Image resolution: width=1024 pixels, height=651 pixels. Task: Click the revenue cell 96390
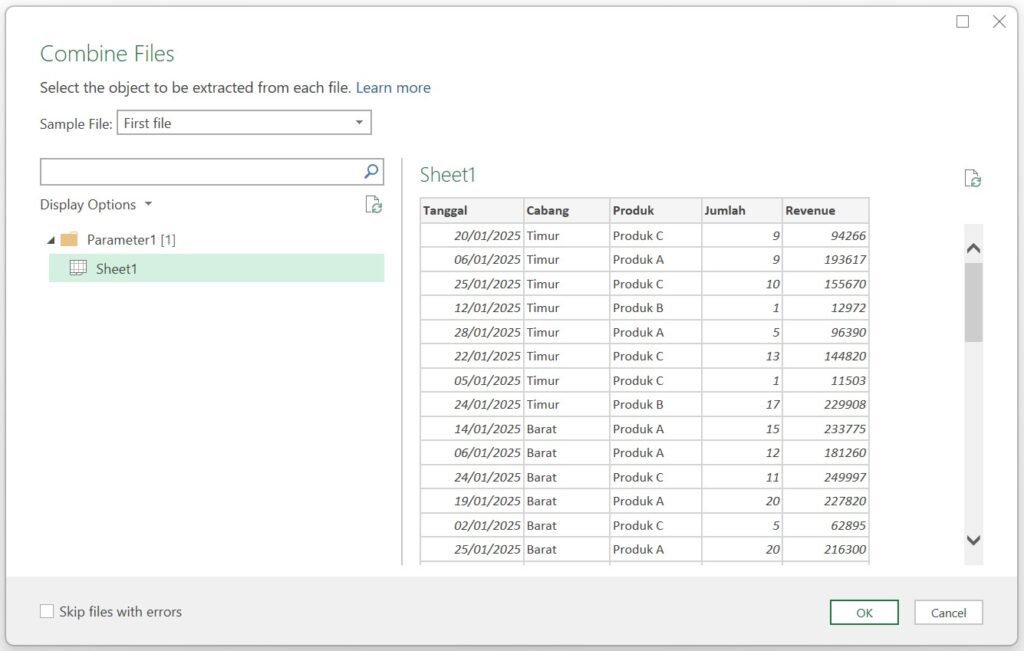pyautogui.click(x=825, y=332)
